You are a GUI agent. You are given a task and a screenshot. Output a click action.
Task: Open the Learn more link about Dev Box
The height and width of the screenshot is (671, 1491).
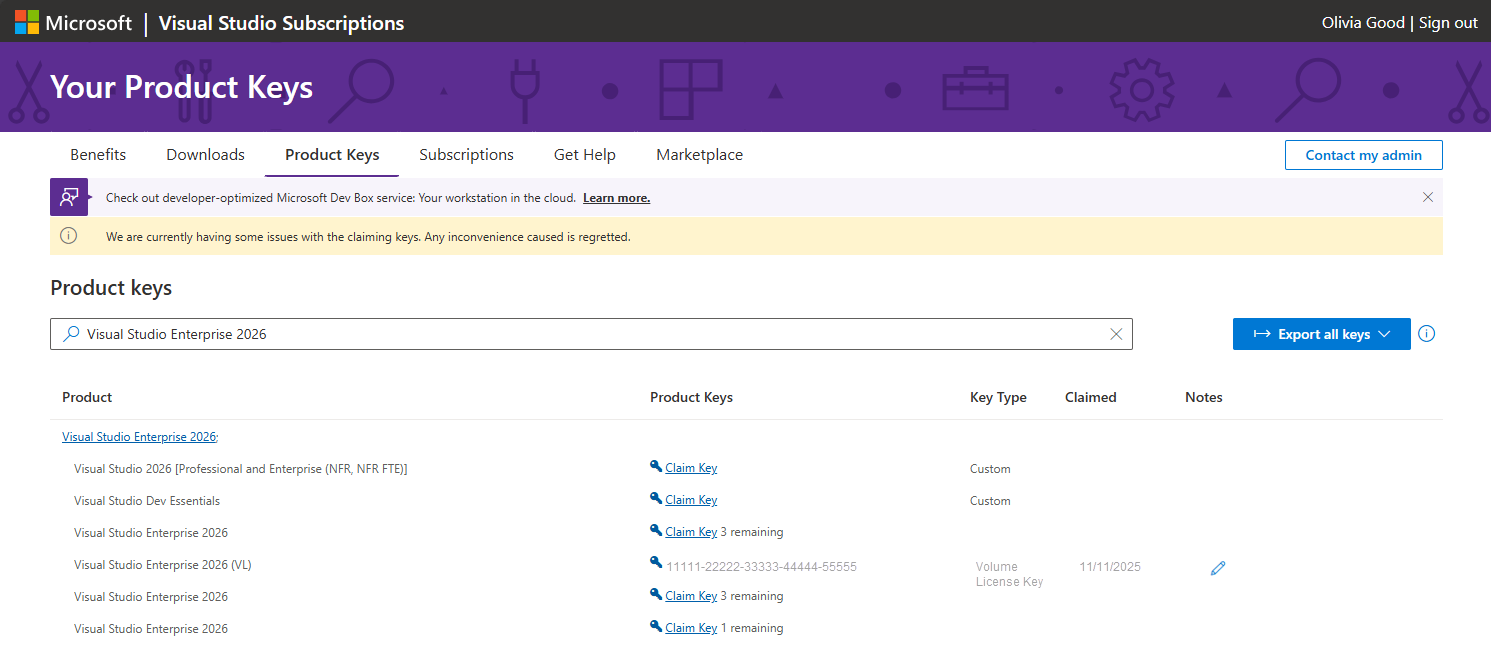pos(616,197)
